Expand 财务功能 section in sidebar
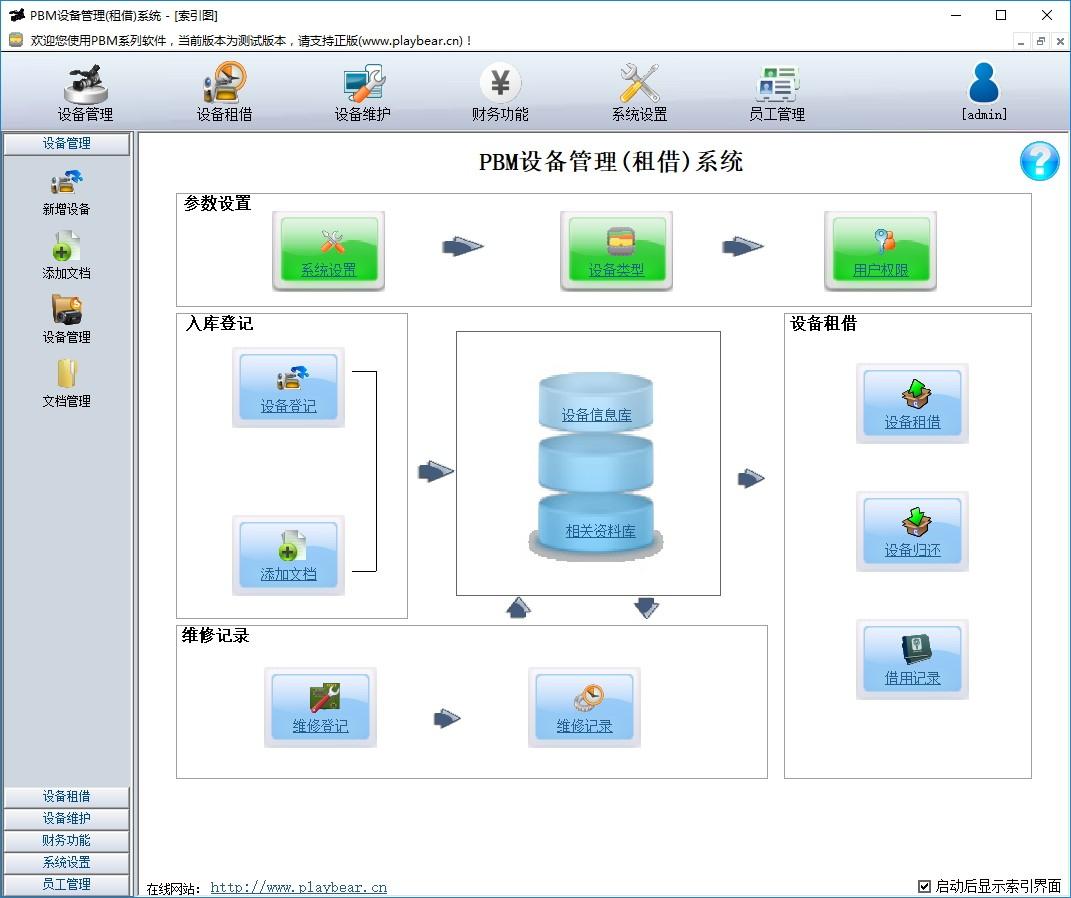 66,840
